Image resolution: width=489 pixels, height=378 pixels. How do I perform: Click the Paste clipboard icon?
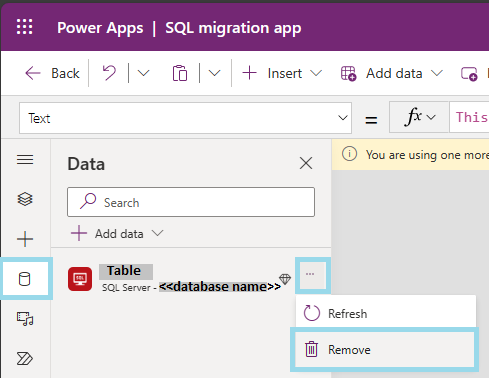point(180,73)
